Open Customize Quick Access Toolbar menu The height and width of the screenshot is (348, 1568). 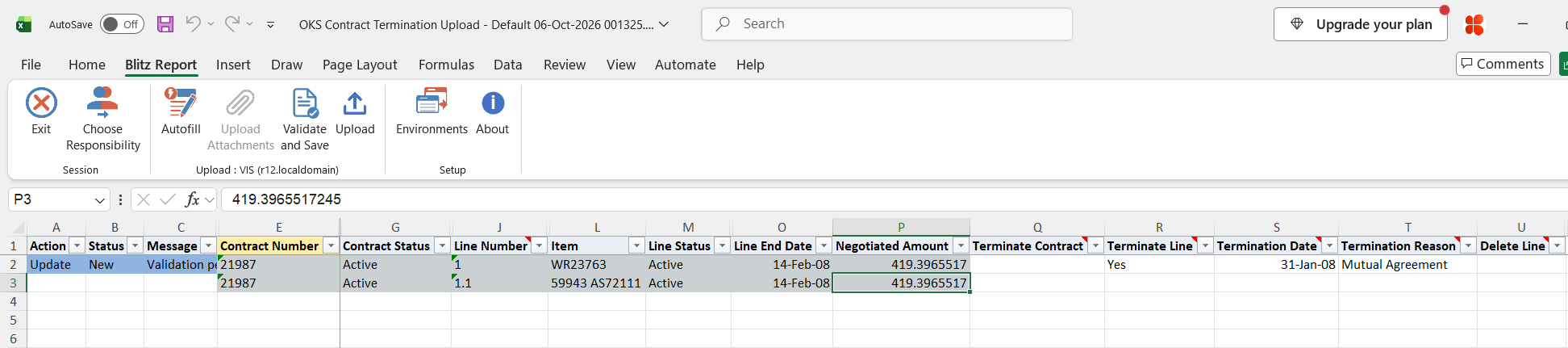coord(270,25)
